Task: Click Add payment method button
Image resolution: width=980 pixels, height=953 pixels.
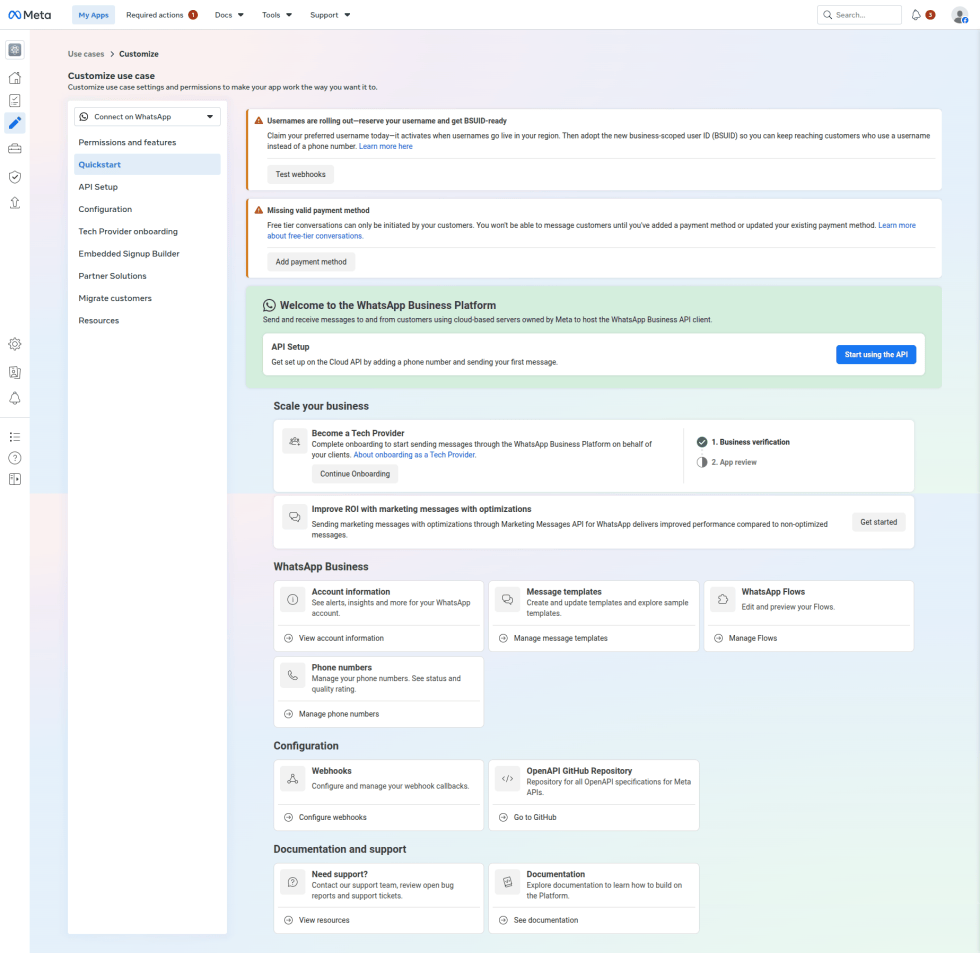Action: 311,262
